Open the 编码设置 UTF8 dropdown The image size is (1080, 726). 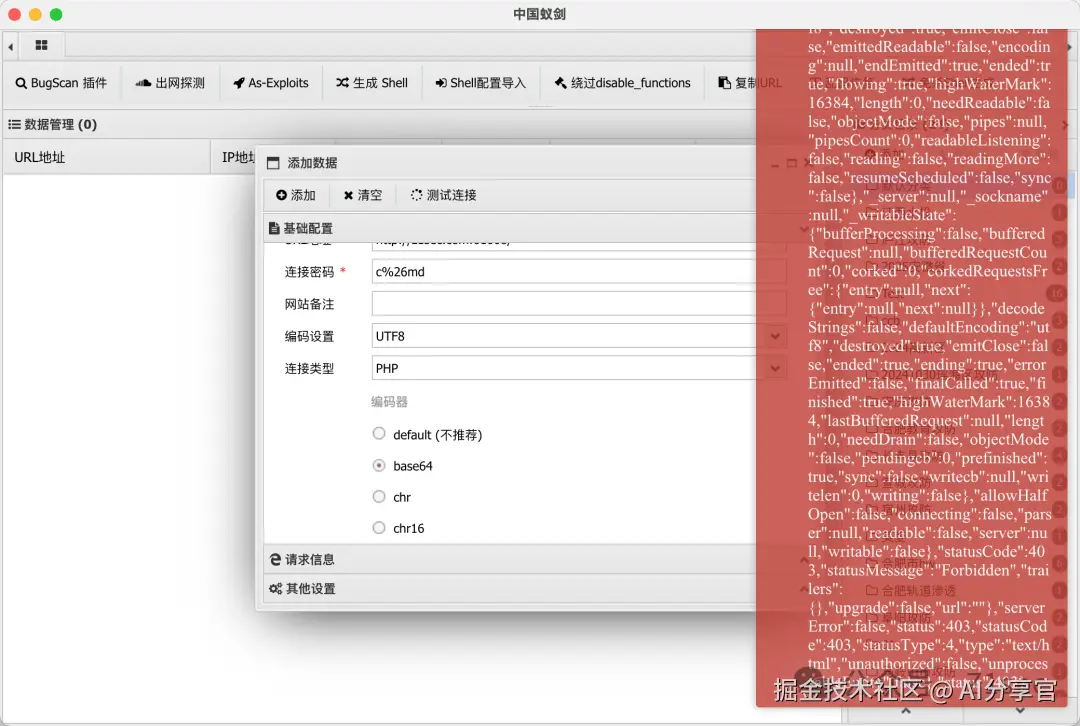(775, 336)
